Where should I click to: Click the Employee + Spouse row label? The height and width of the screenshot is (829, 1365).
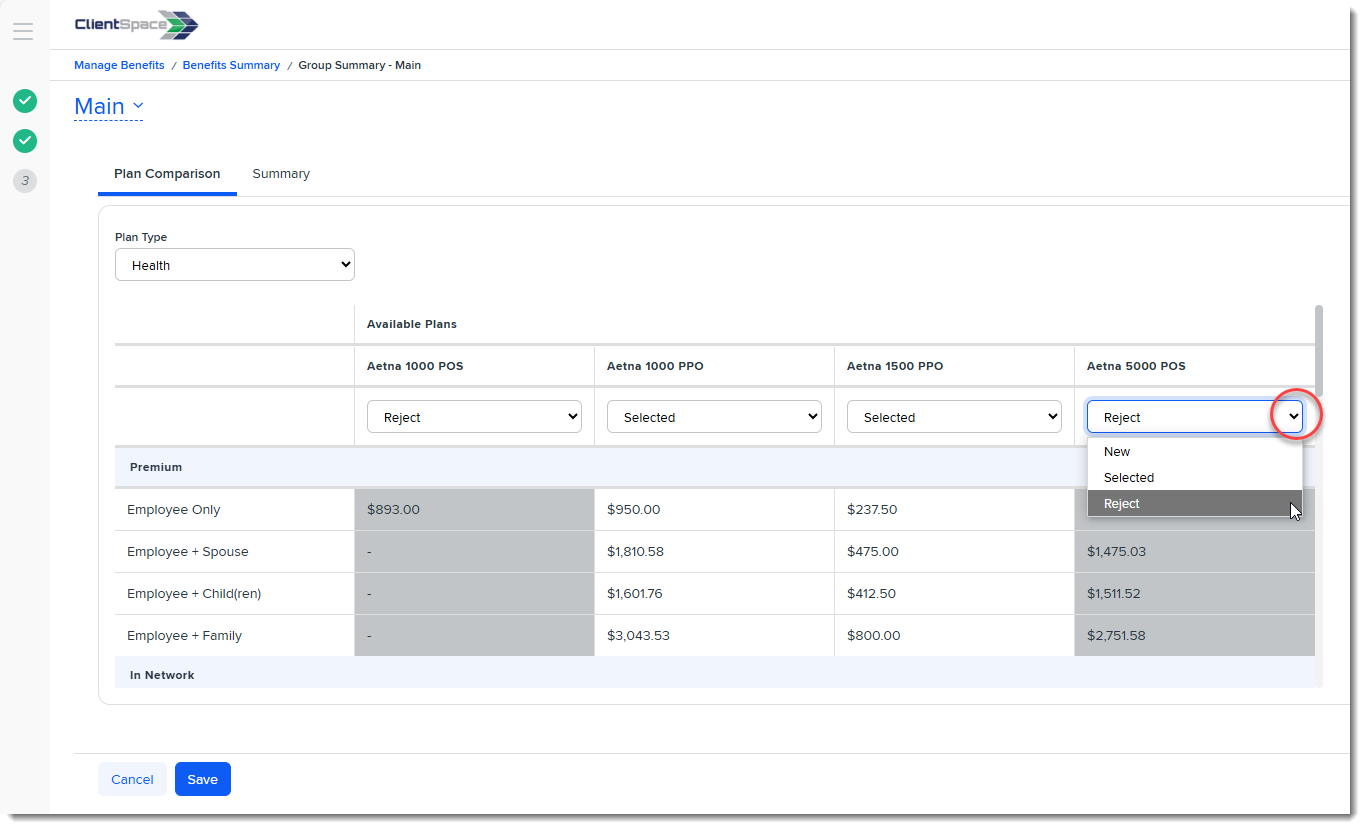[x=188, y=551]
